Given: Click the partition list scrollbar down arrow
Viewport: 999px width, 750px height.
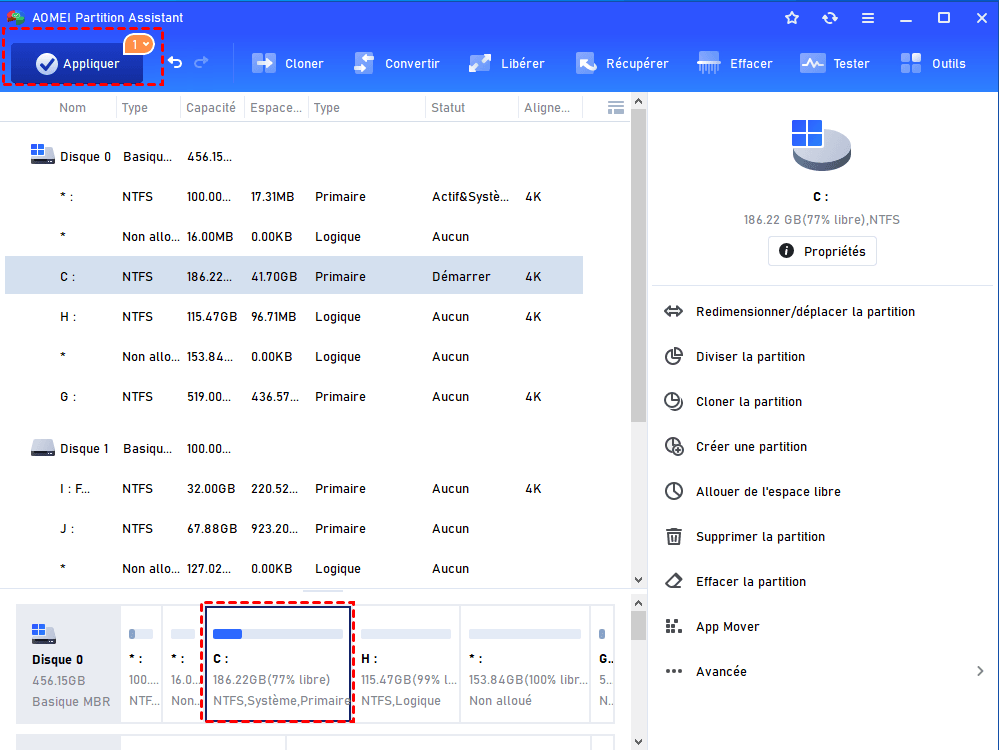Looking at the screenshot, I should (x=638, y=580).
